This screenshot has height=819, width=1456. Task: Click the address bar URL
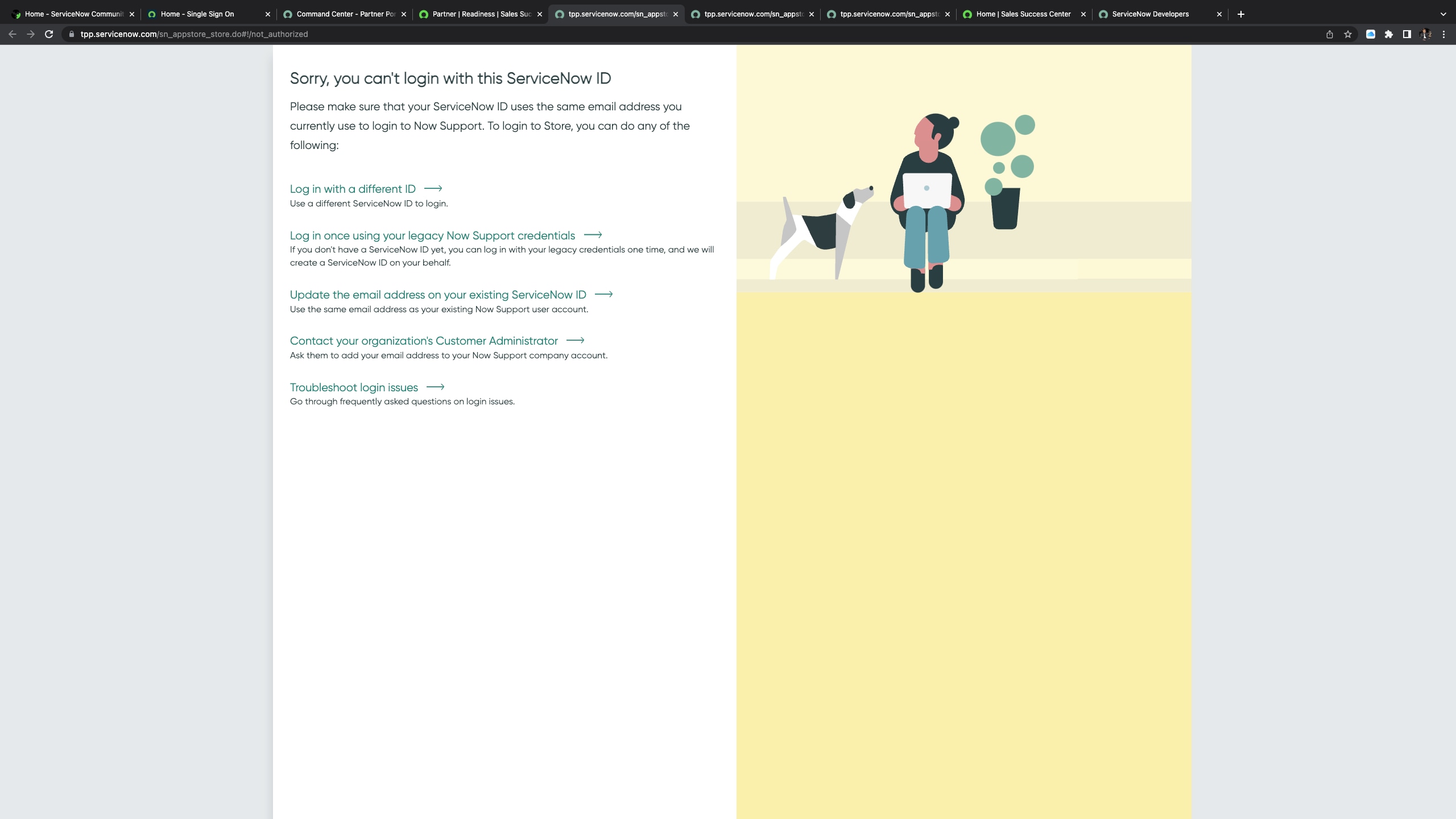point(194,34)
